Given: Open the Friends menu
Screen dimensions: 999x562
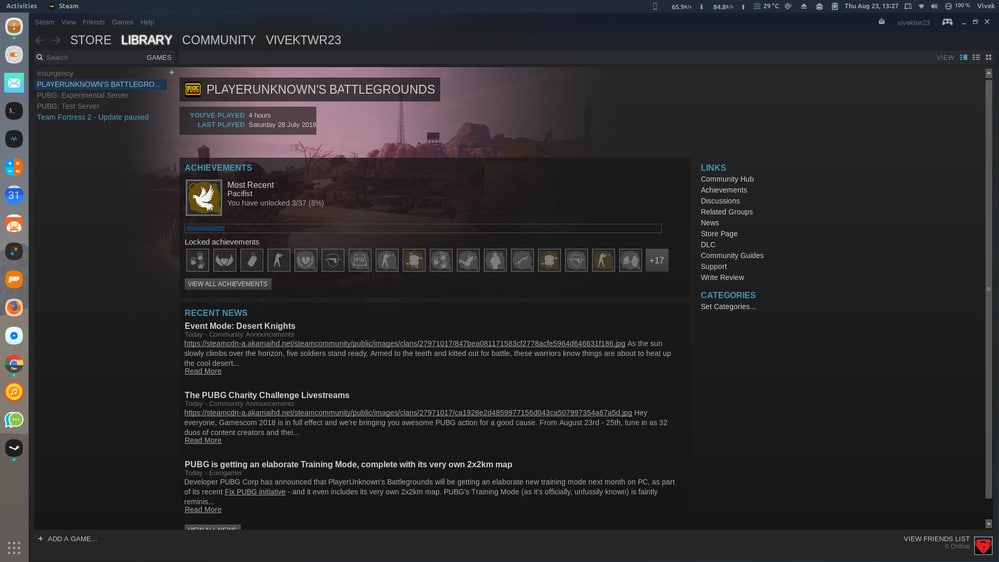Looking at the screenshot, I should click(x=94, y=22).
